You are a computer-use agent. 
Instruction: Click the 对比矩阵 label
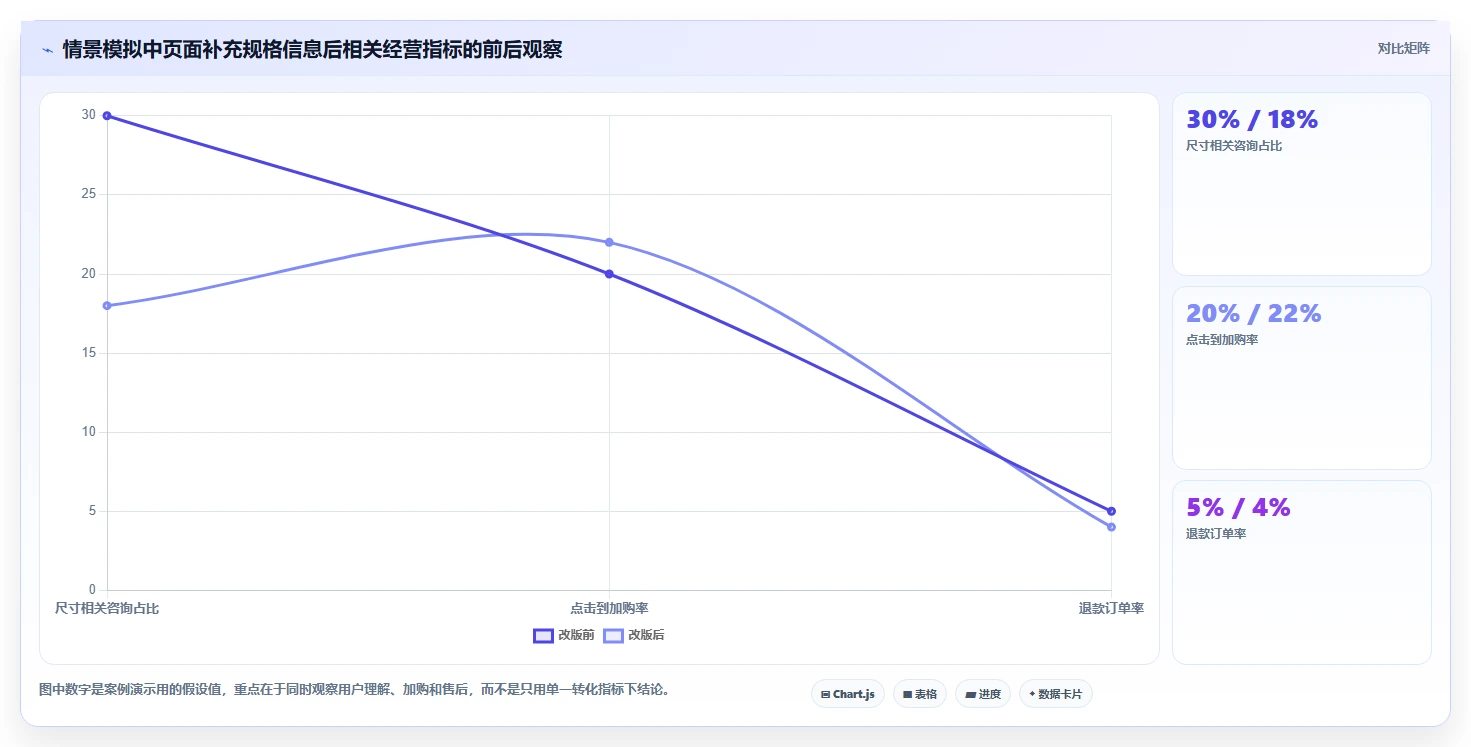[x=1403, y=48]
